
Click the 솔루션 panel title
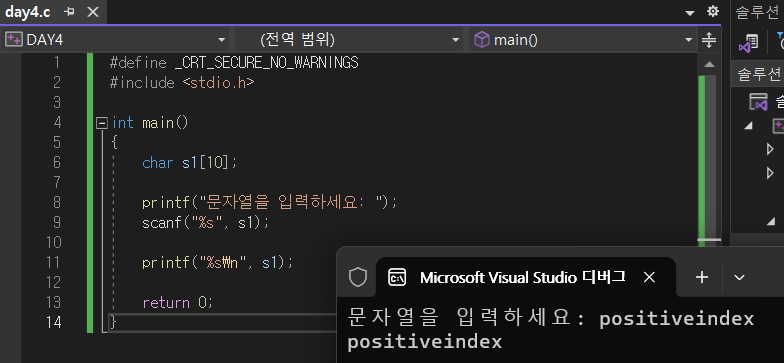(757, 12)
